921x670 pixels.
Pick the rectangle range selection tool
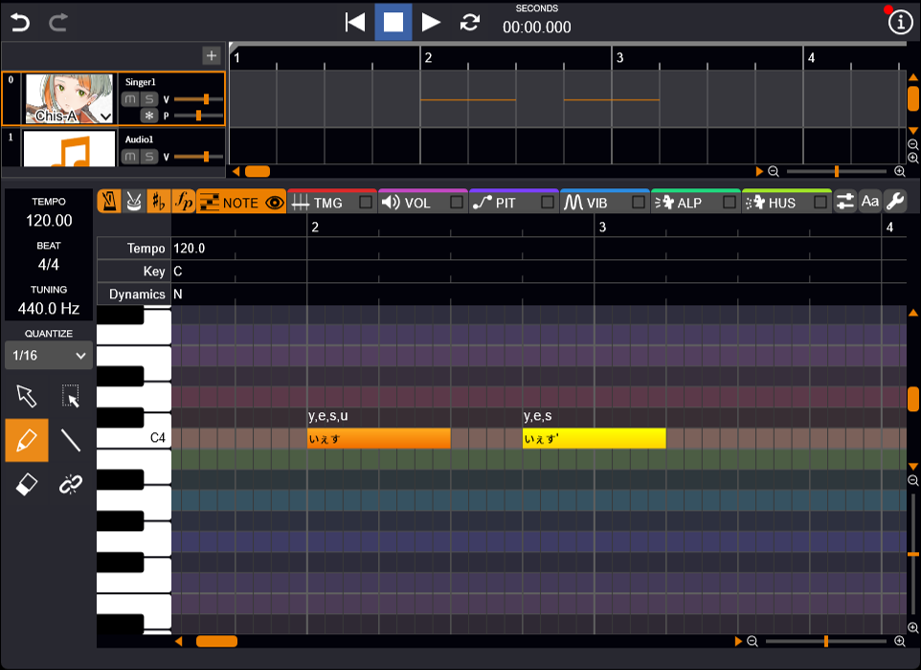pyautogui.click(x=70, y=396)
